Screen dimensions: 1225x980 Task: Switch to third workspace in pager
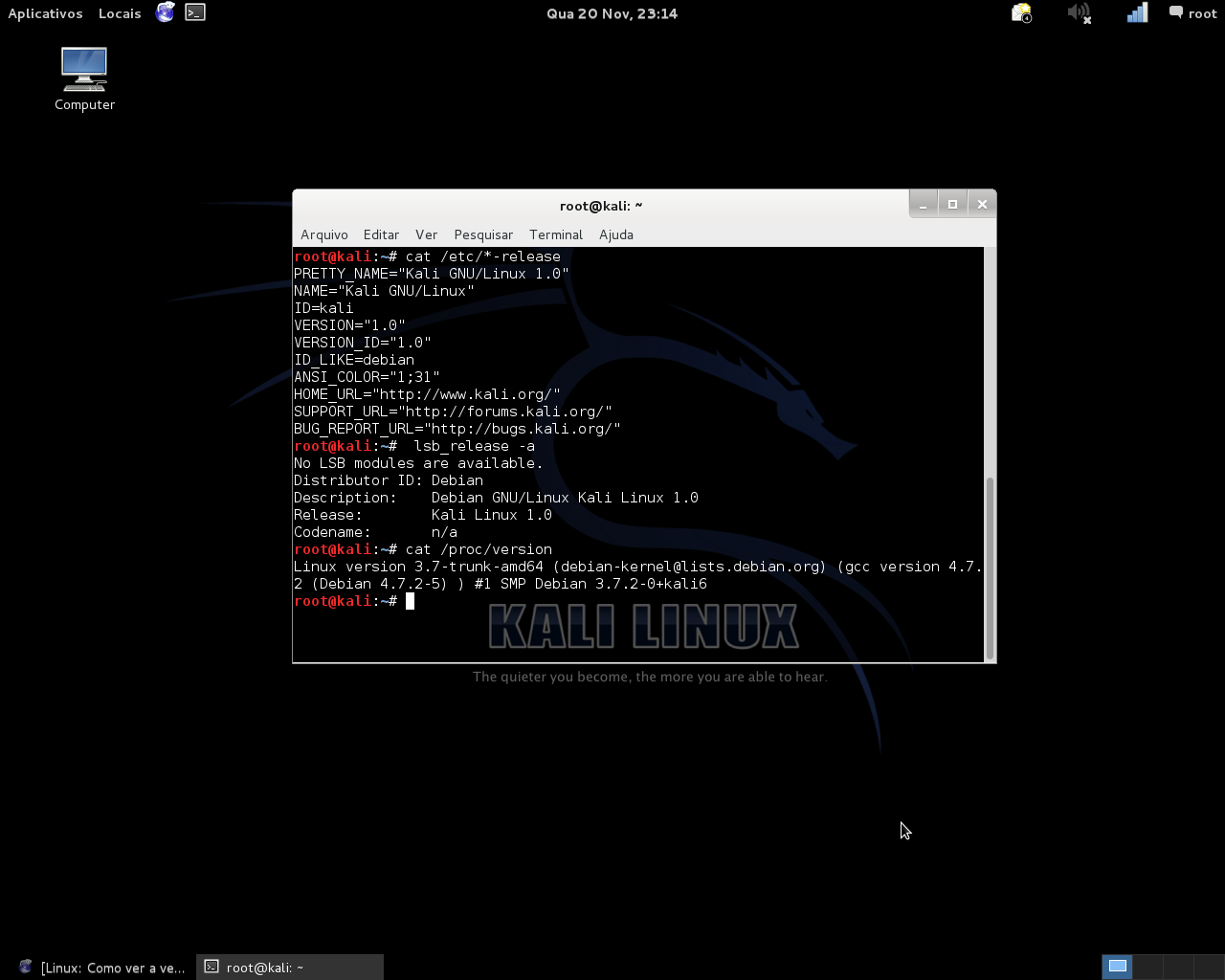click(x=1178, y=967)
